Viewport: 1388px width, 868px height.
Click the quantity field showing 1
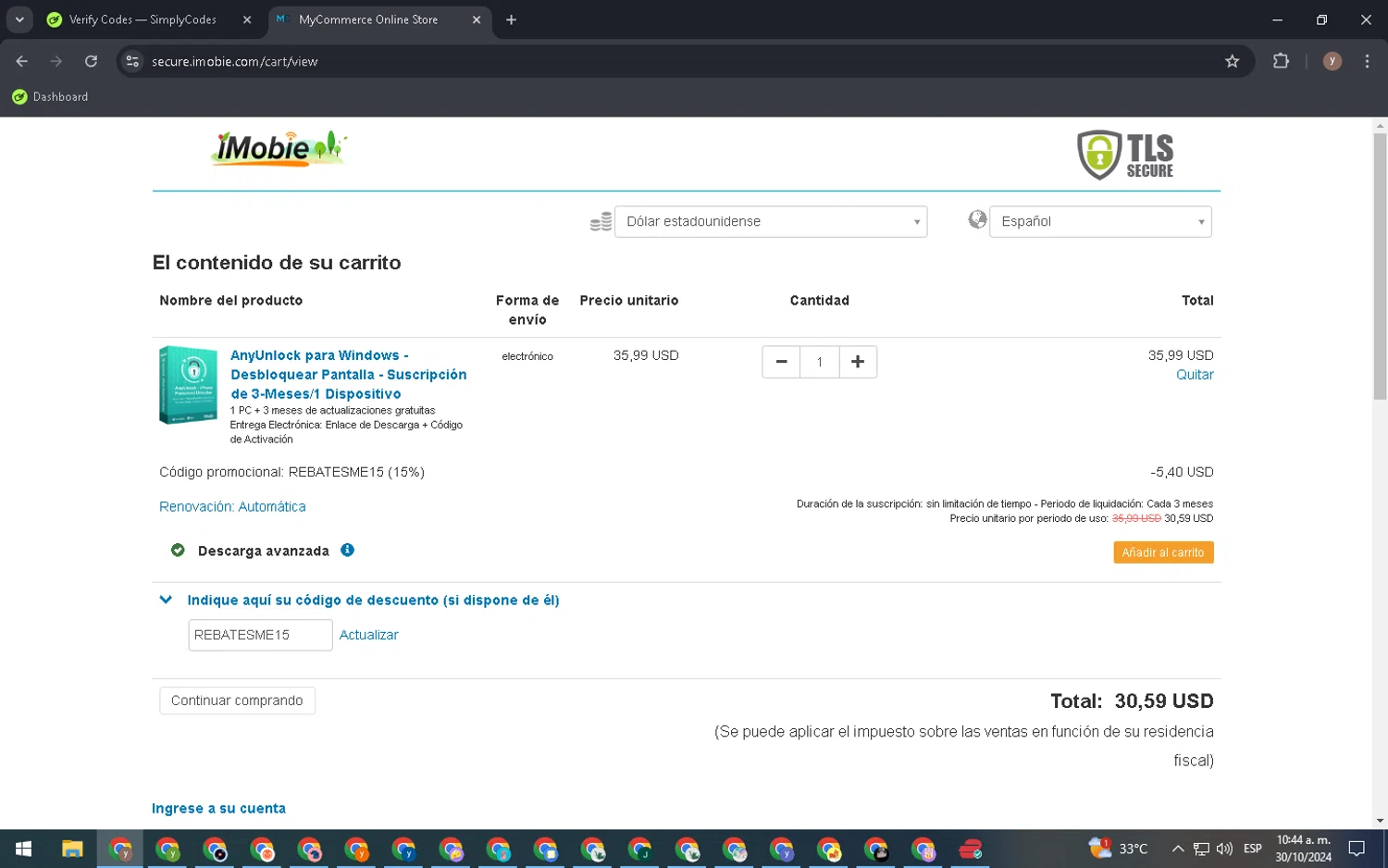tap(820, 362)
